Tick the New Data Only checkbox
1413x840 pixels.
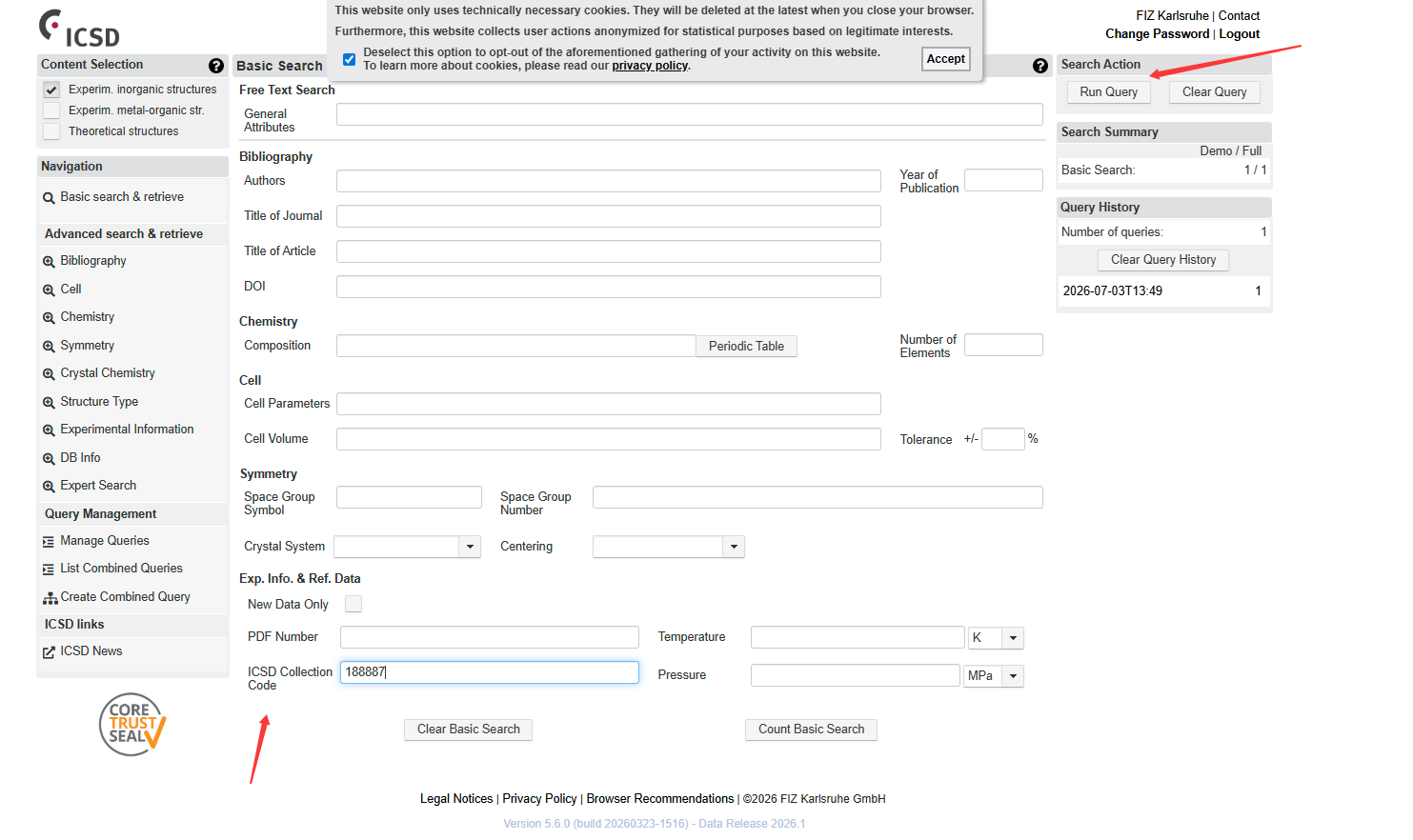353,604
